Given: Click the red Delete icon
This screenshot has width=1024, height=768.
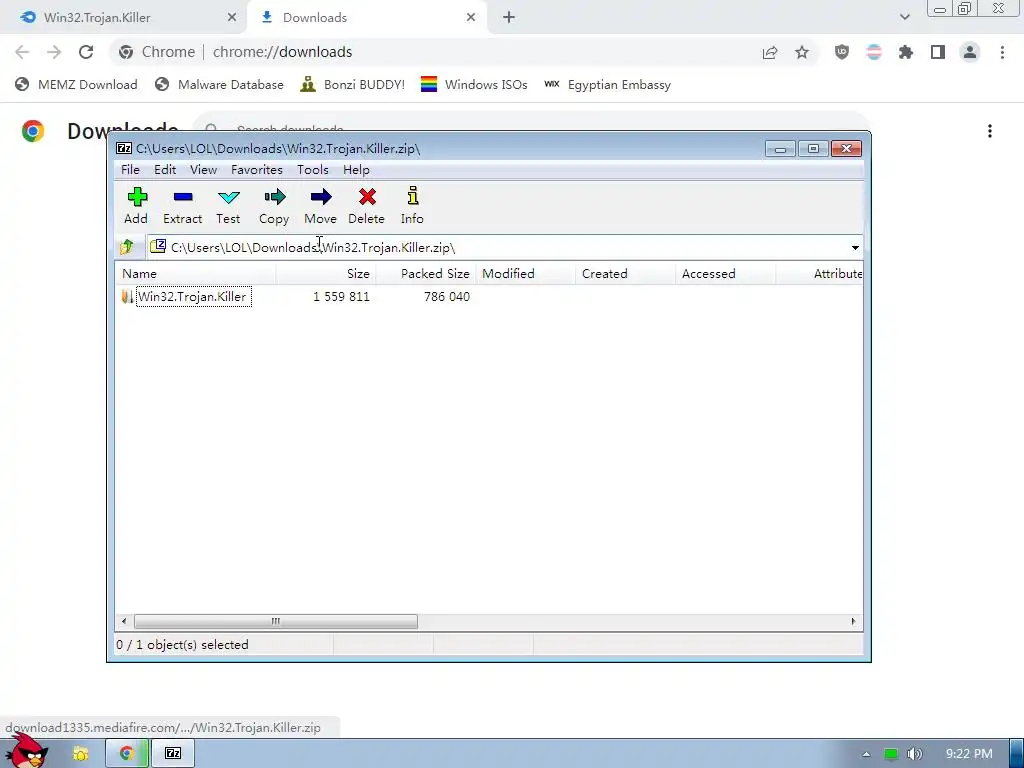Looking at the screenshot, I should point(366,205).
